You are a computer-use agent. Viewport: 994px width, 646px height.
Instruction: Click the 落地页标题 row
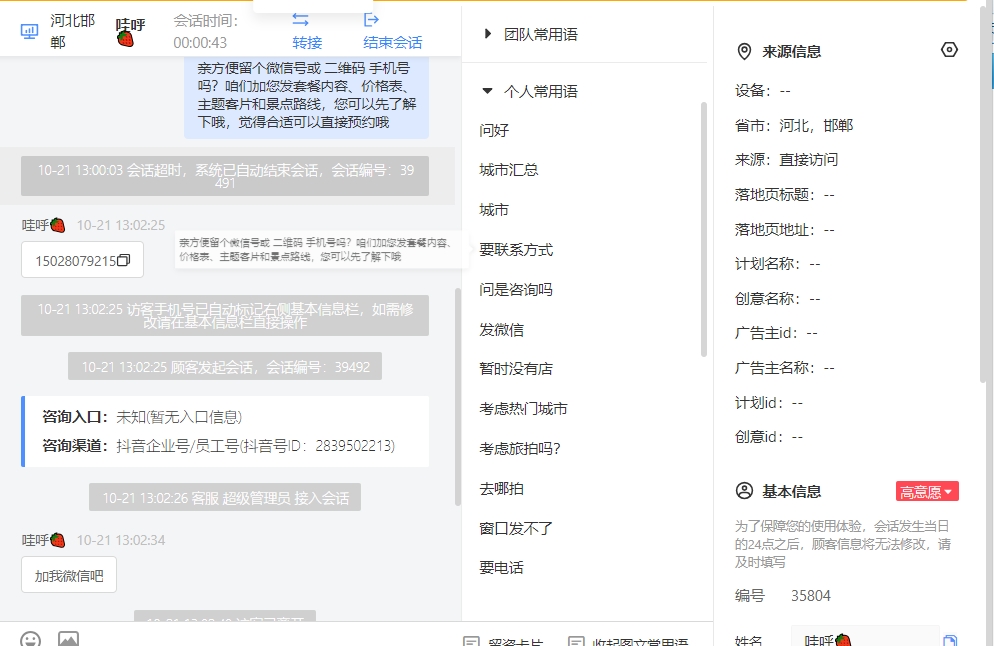[x=785, y=195]
